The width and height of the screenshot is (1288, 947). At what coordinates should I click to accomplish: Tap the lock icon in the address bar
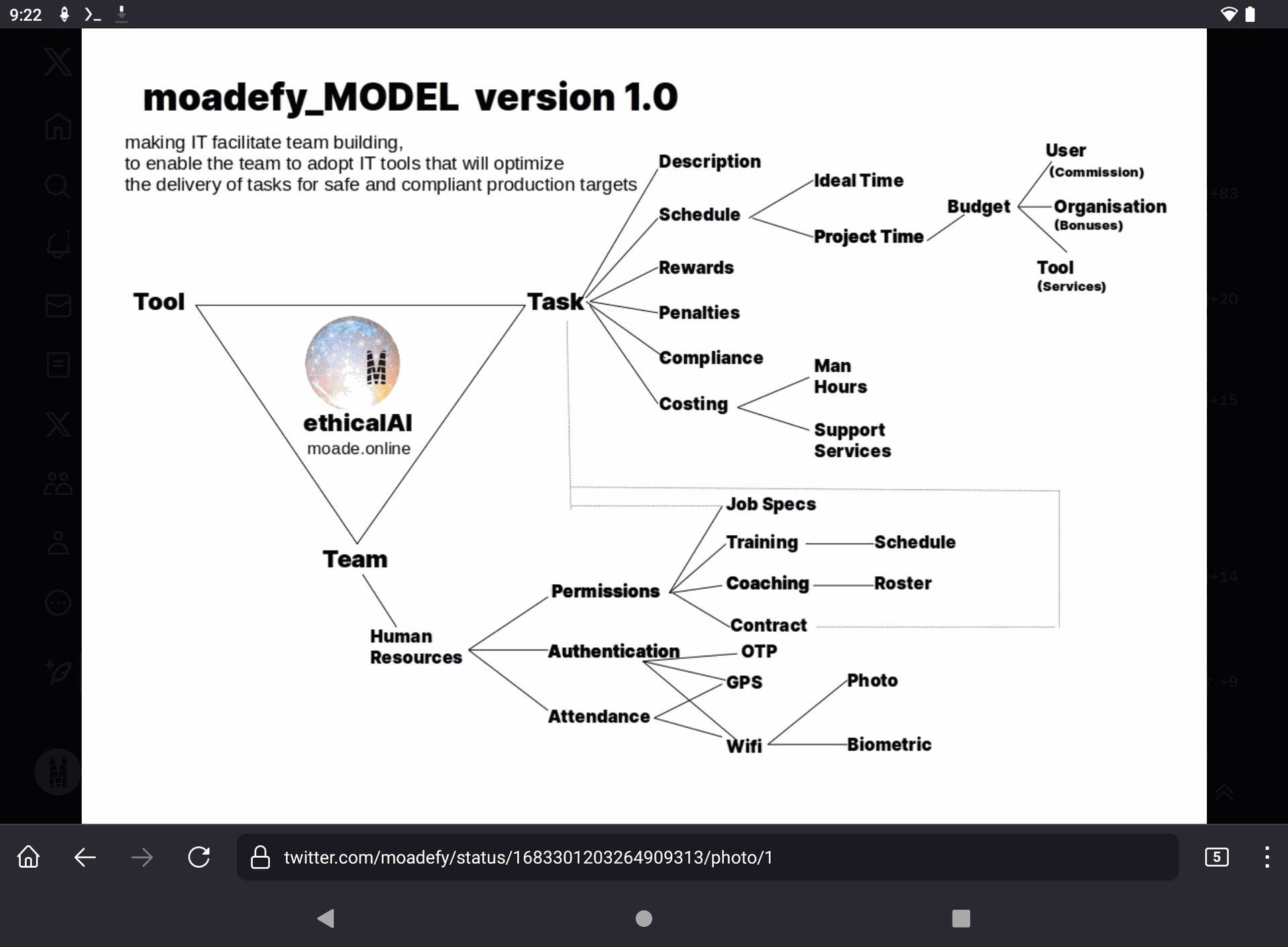(x=260, y=857)
